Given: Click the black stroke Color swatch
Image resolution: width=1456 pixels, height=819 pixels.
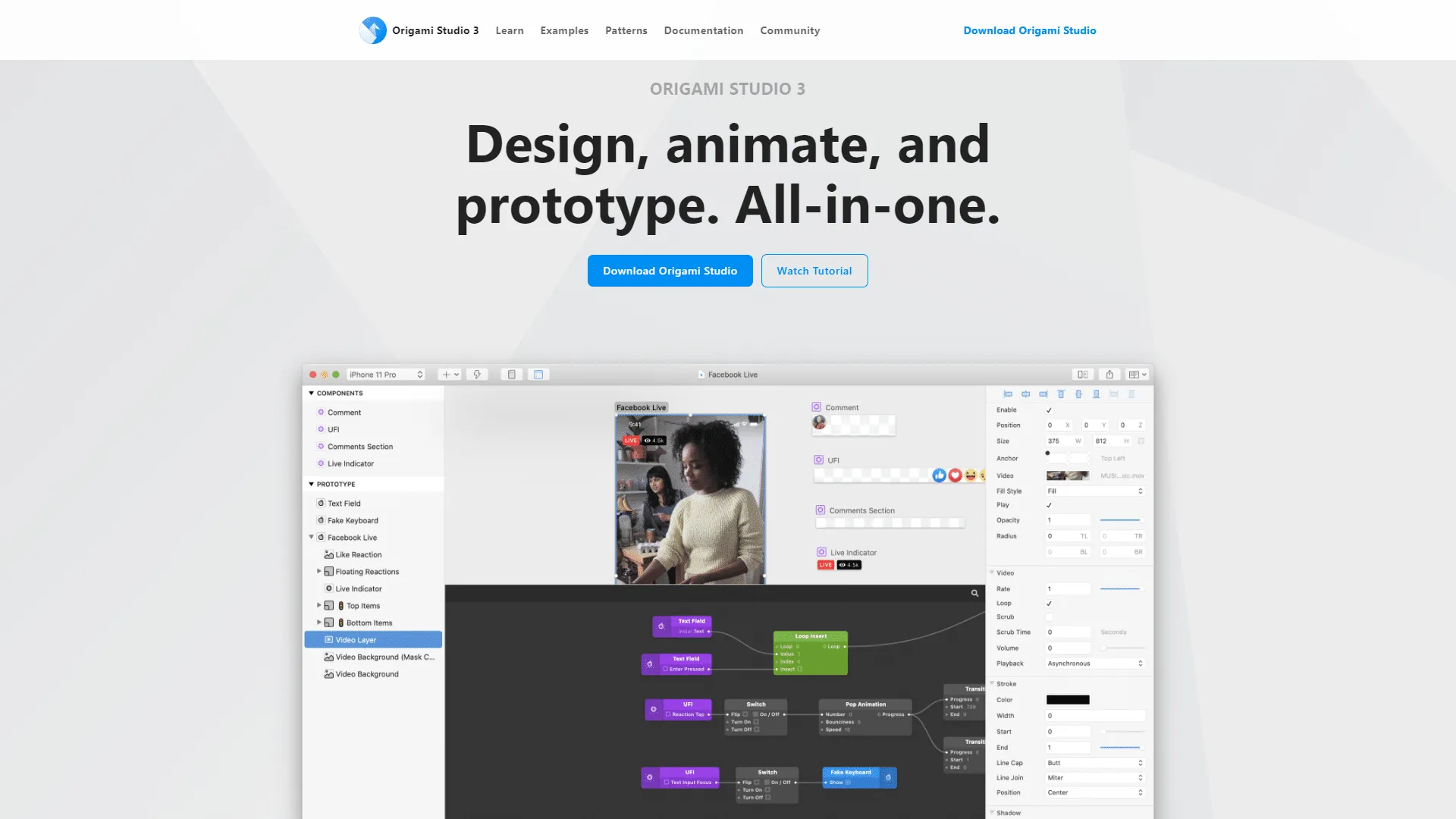Looking at the screenshot, I should (1068, 700).
